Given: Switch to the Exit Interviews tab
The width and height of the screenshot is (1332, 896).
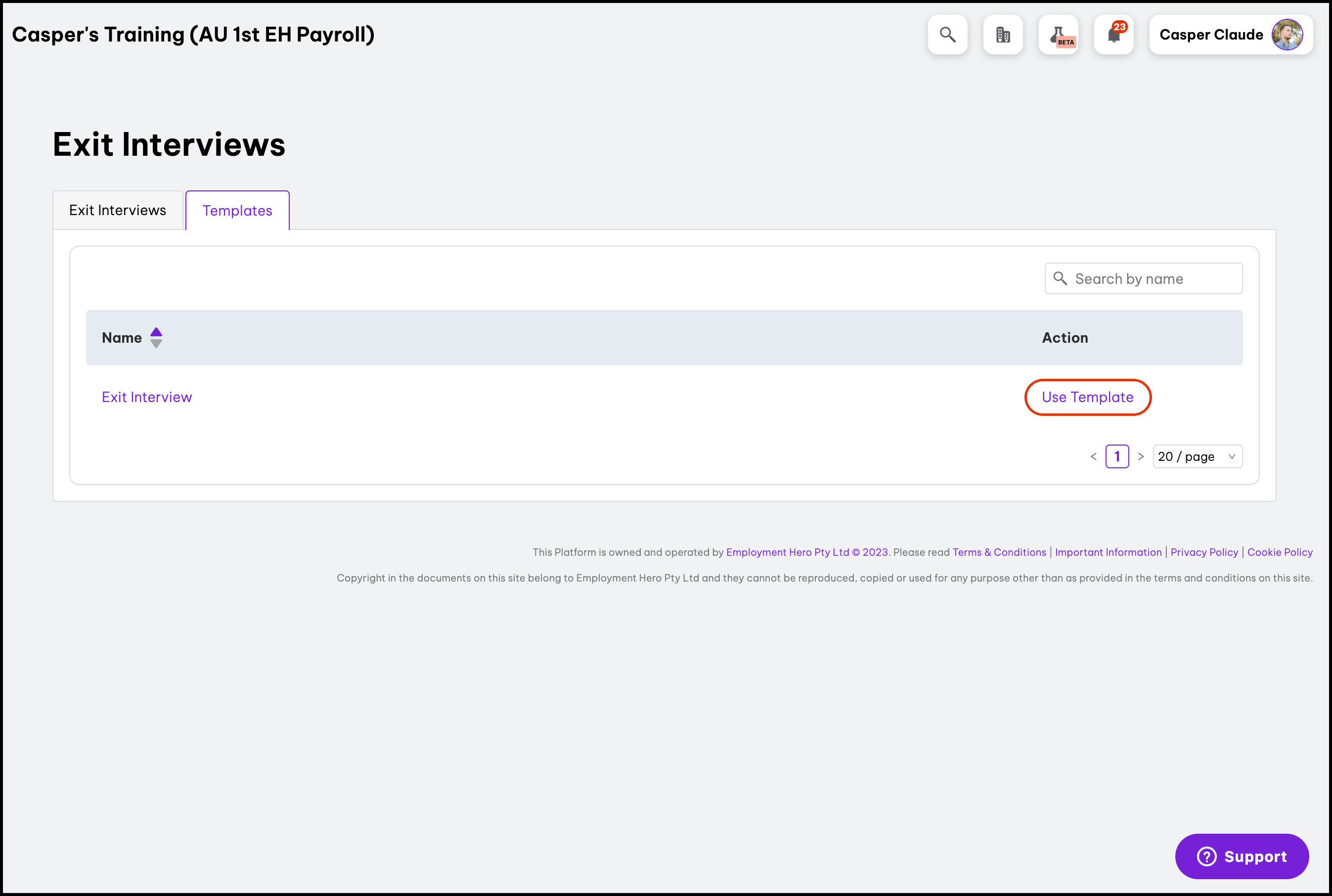Looking at the screenshot, I should click(x=118, y=210).
